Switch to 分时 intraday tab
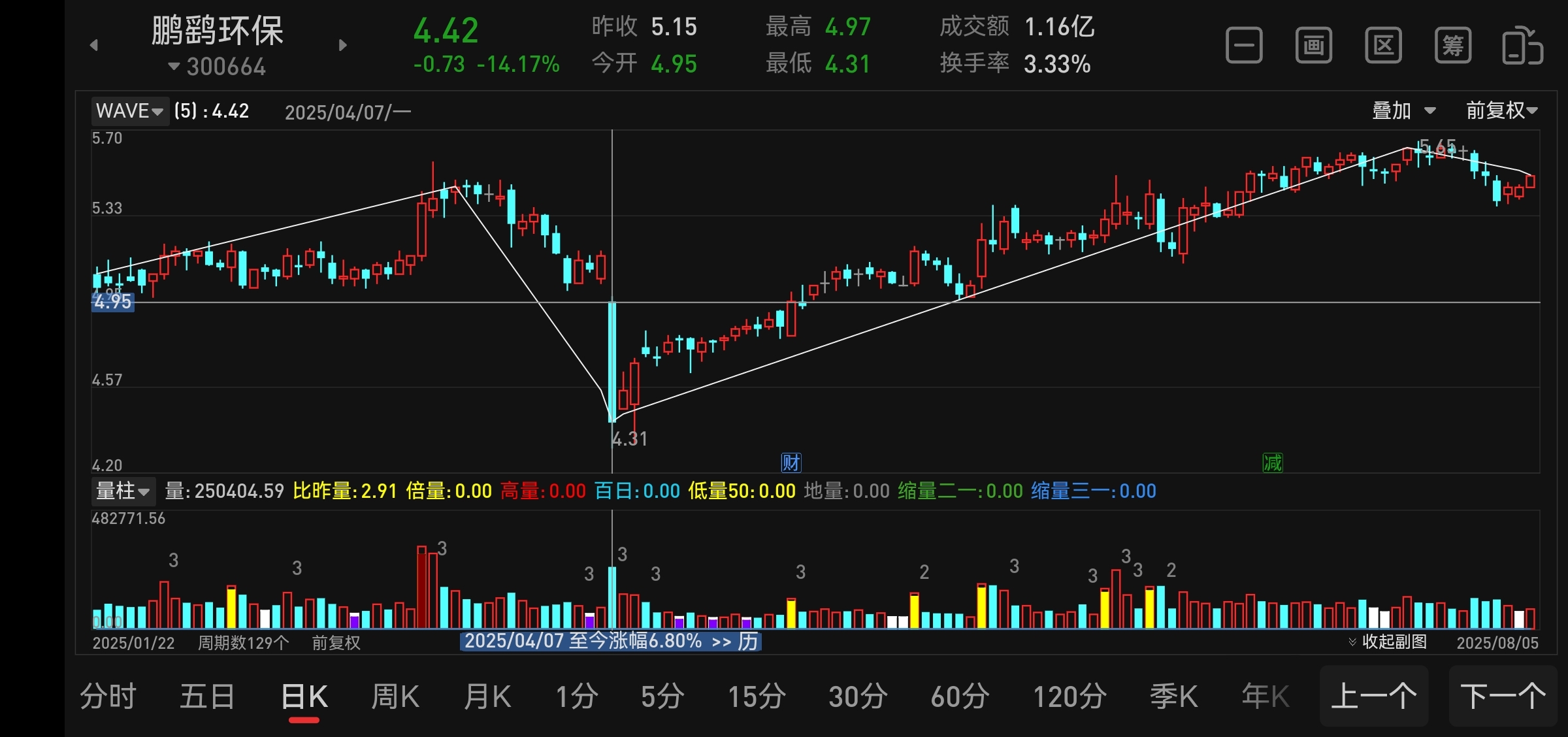This screenshot has height=737, width=1568. [x=108, y=696]
